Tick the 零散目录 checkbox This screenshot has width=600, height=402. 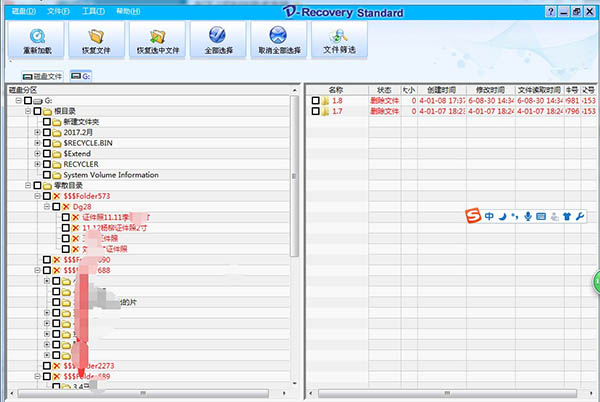click(x=37, y=186)
